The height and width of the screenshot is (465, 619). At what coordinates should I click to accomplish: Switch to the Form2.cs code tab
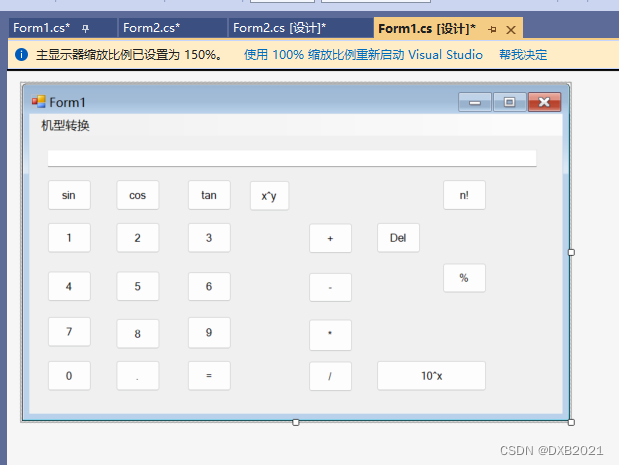tap(152, 28)
